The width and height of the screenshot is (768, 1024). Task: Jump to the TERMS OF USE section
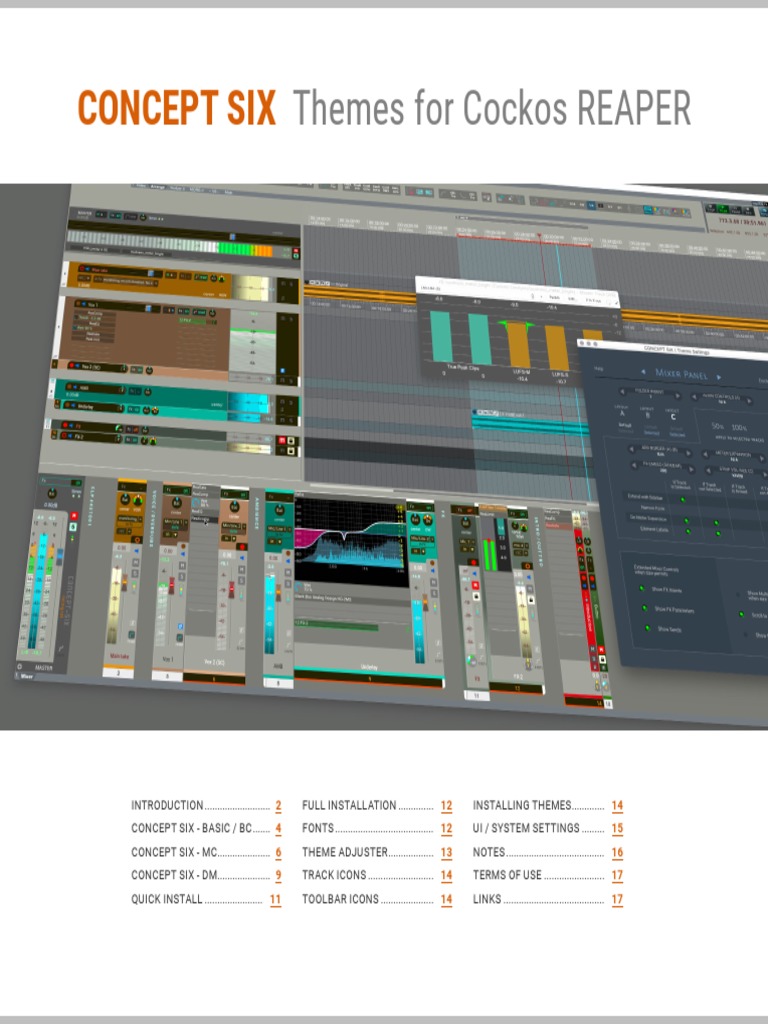[548, 875]
